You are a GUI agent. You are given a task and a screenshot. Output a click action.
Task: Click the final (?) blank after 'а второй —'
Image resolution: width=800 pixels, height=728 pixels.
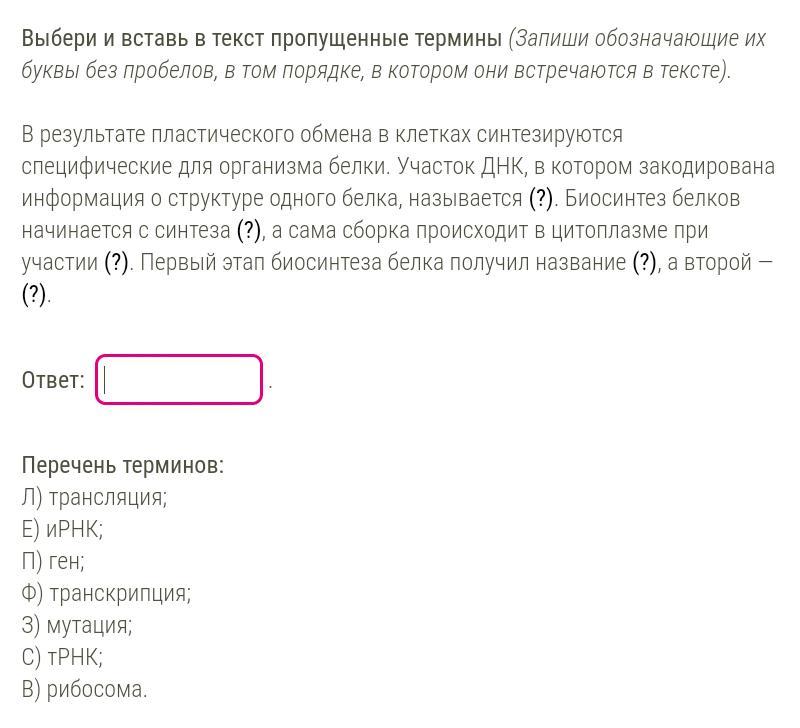(34, 294)
